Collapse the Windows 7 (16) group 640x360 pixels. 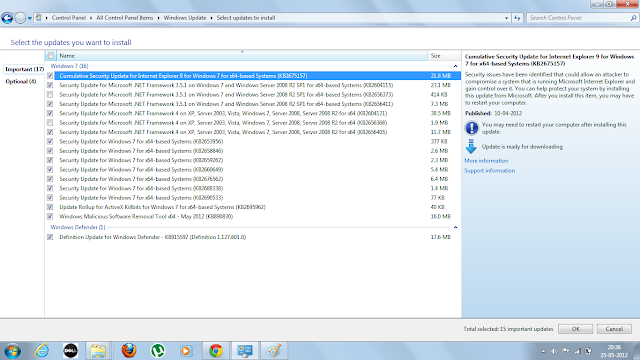[x=456, y=66]
